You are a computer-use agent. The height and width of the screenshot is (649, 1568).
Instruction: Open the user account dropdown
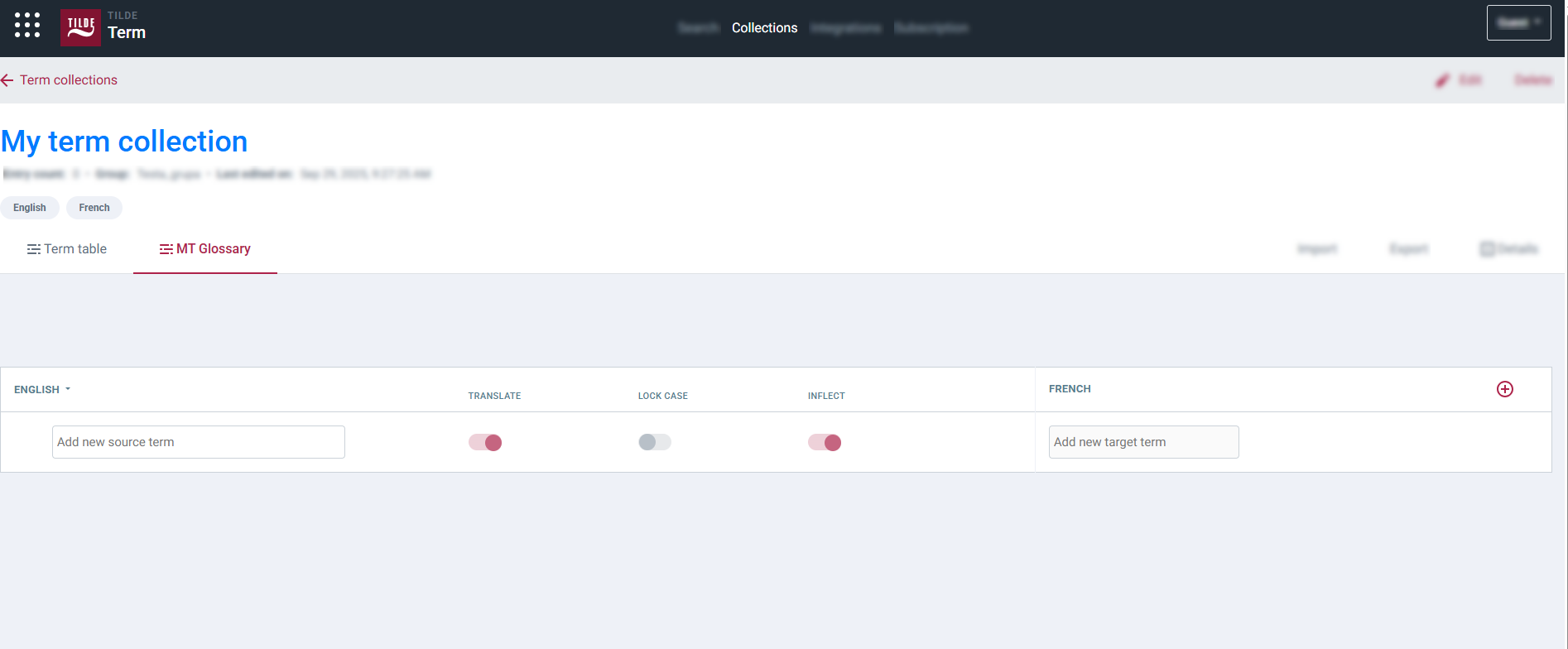coord(1518,23)
